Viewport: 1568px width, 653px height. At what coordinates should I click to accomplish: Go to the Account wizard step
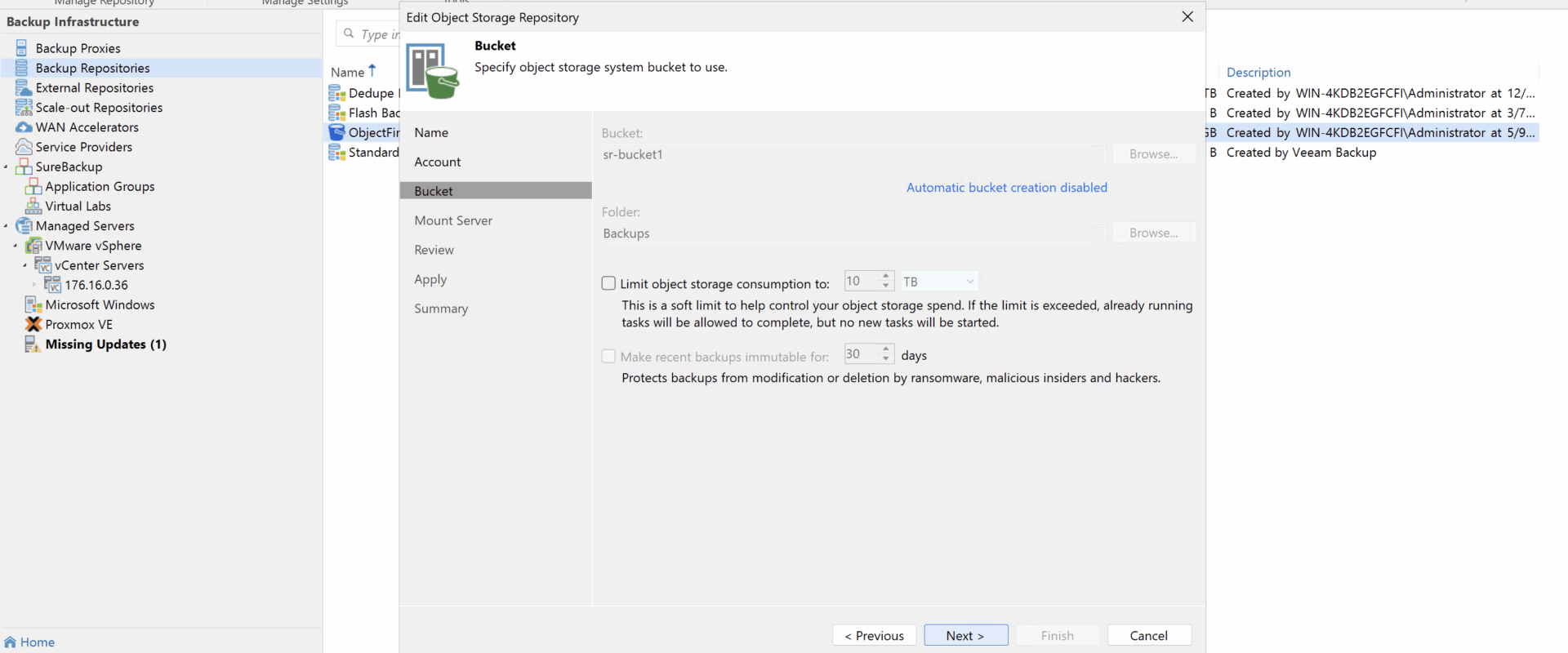(438, 162)
